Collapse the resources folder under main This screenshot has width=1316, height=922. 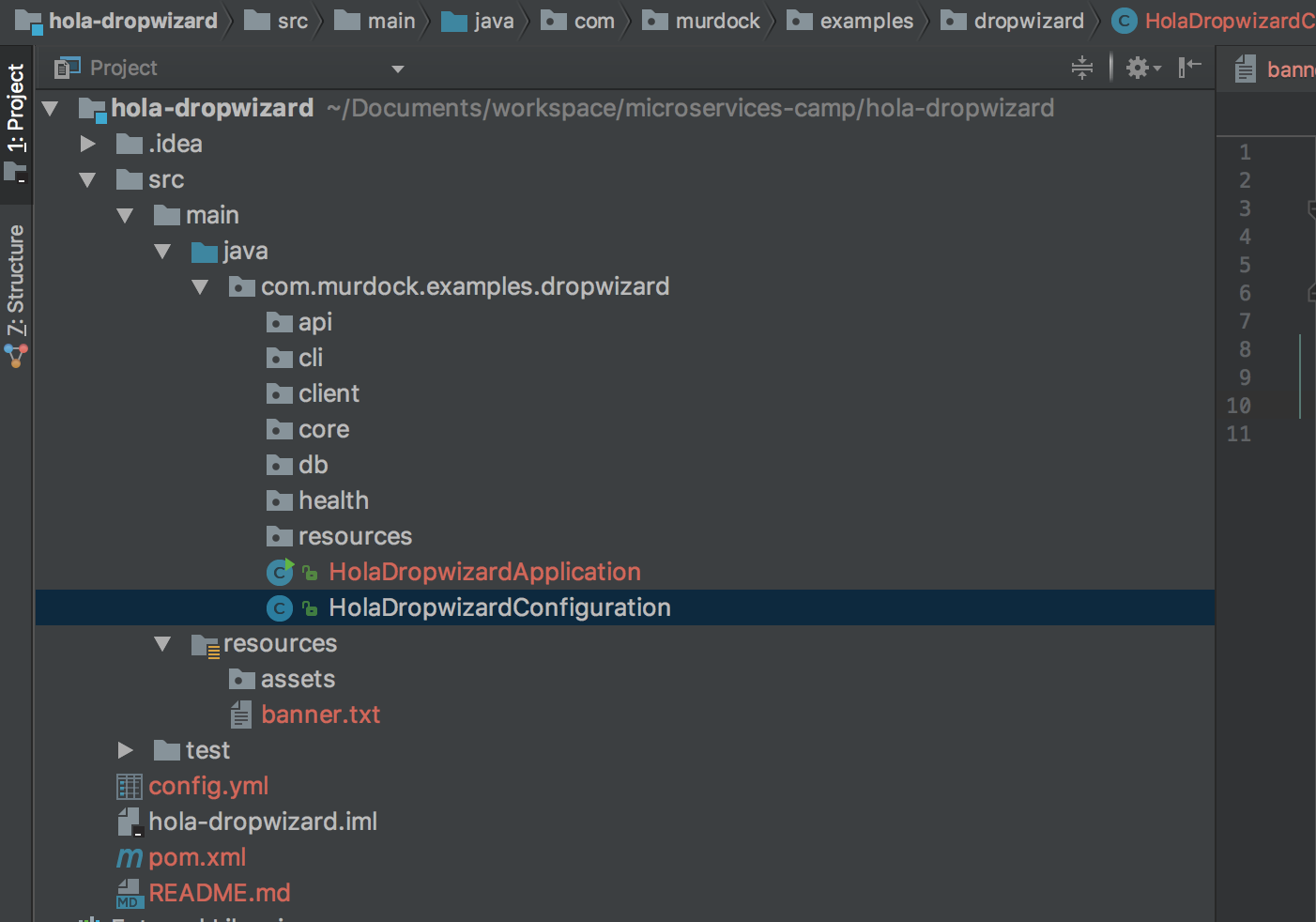point(162,644)
